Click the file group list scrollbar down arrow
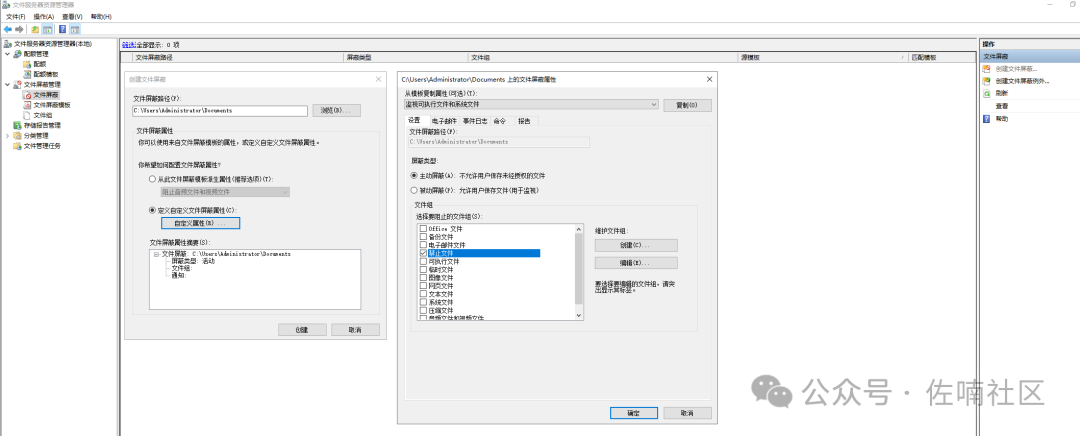Image resolution: width=1080 pixels, height=436 pixels. tap(579, 315)
